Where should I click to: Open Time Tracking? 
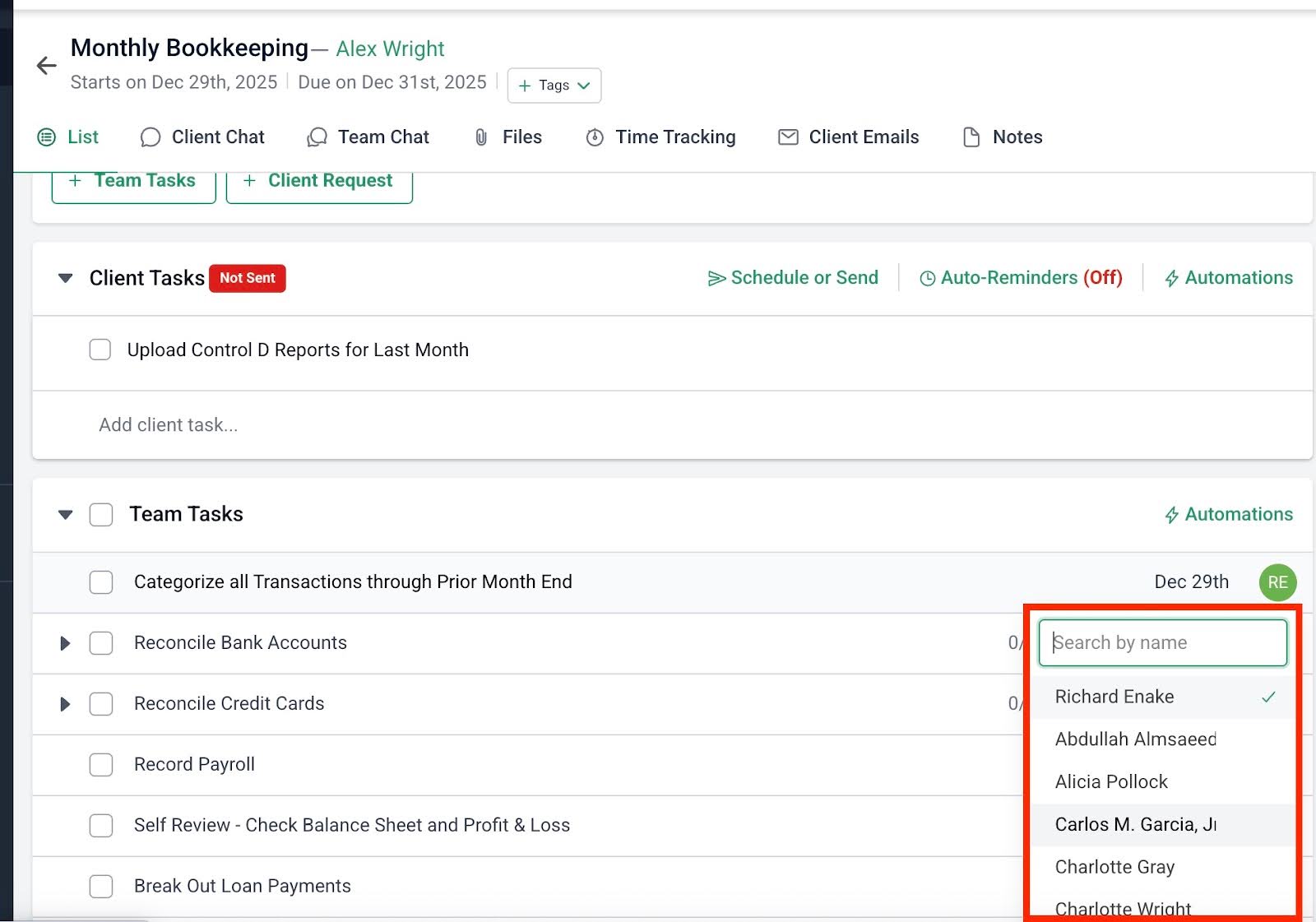tap(660, 137)
